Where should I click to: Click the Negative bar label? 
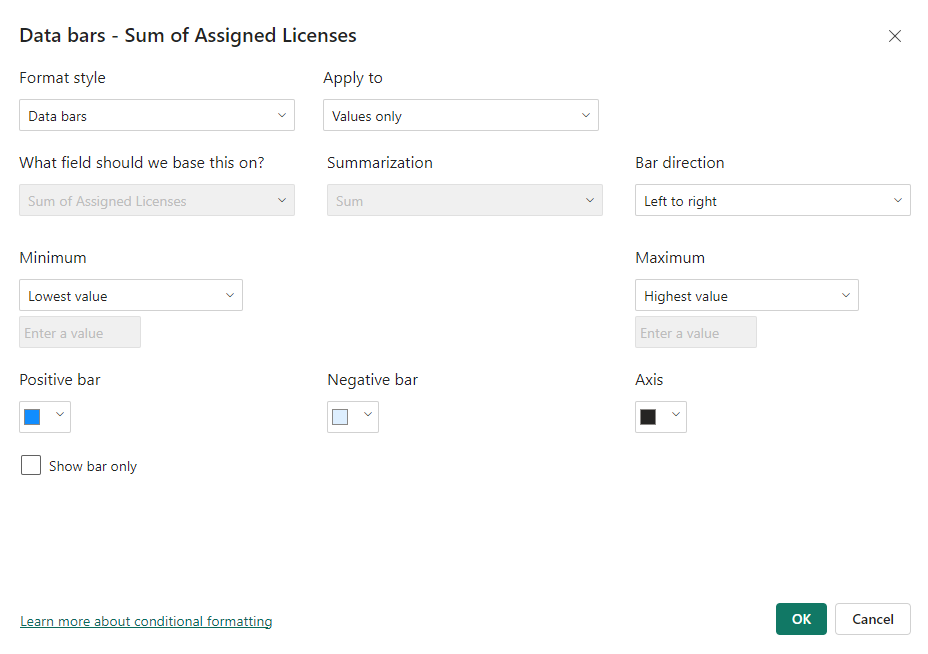tap(372, 379)
